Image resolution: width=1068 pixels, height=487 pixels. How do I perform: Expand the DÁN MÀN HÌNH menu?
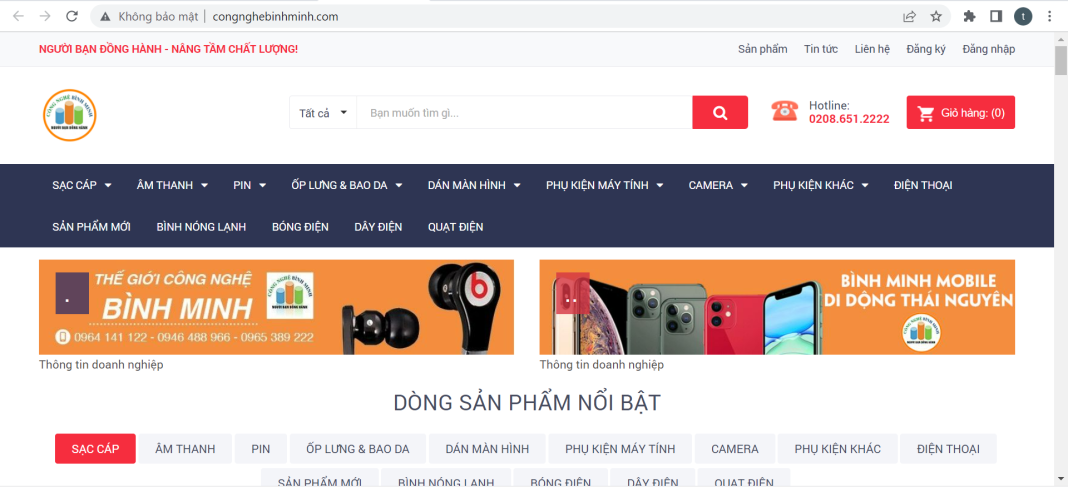pyautogui.click(x=474, y=185)
